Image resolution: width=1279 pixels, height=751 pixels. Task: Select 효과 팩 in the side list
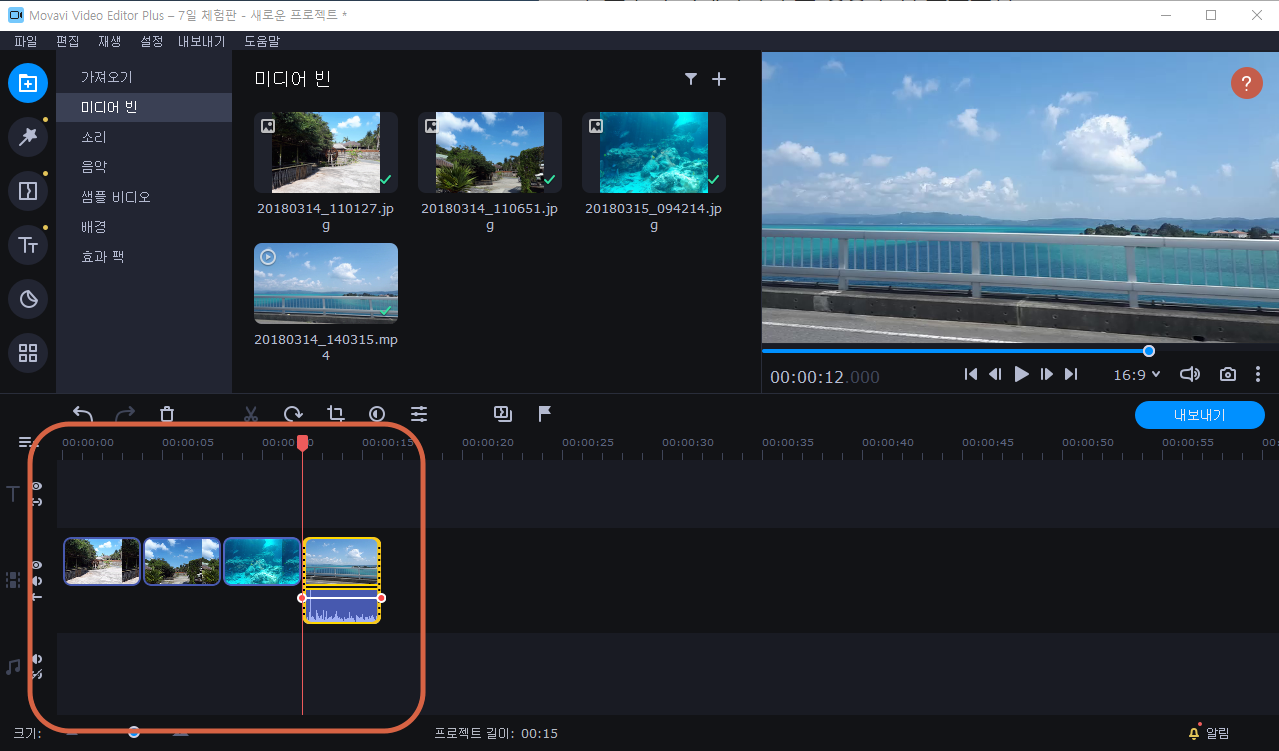tap(144, 257)
